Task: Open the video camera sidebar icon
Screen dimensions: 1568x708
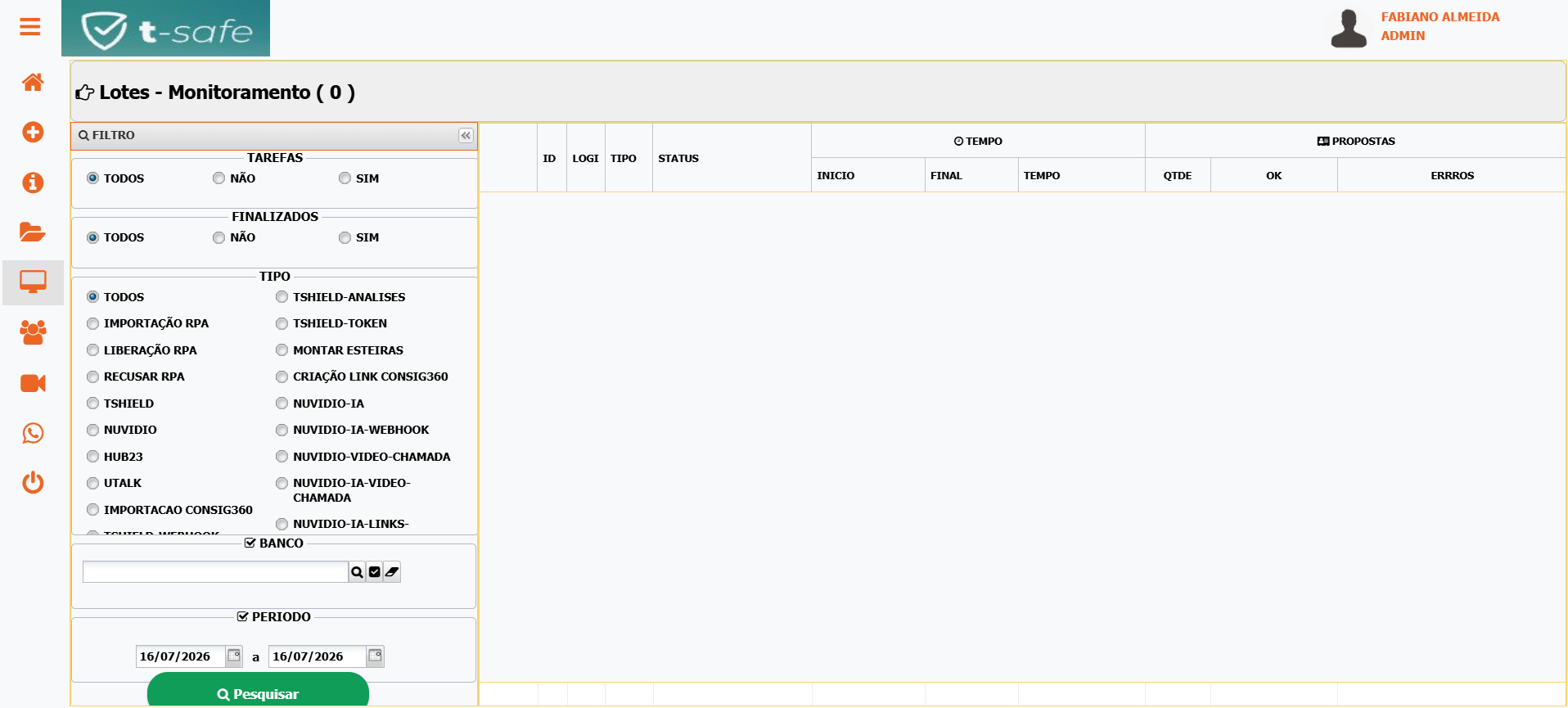Action: pos(33,383)
